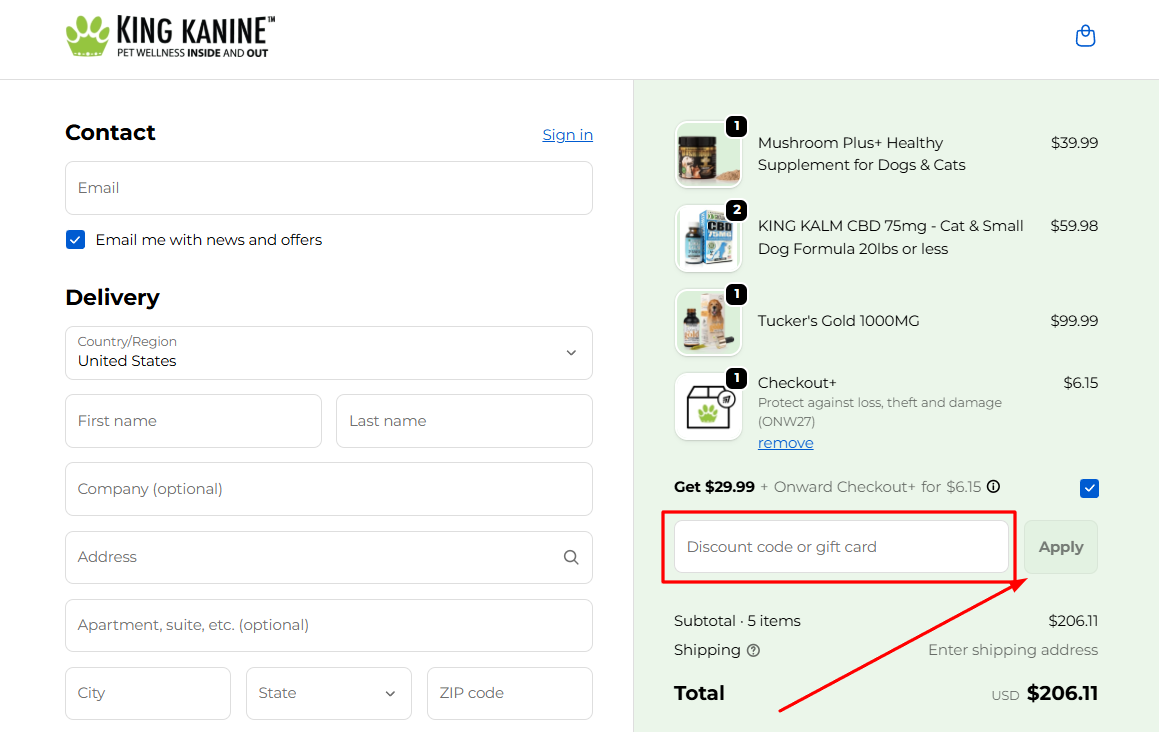Click the City field

pyautogui.click(x=148, y=694)
